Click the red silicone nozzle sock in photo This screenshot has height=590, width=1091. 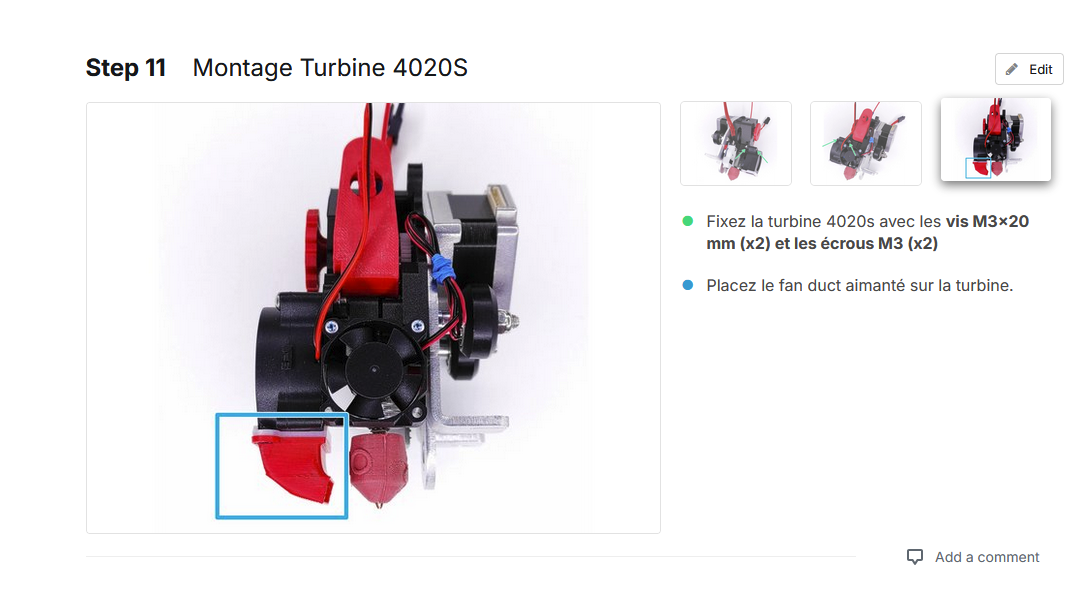pyautogui.click(x=378, y=467)
